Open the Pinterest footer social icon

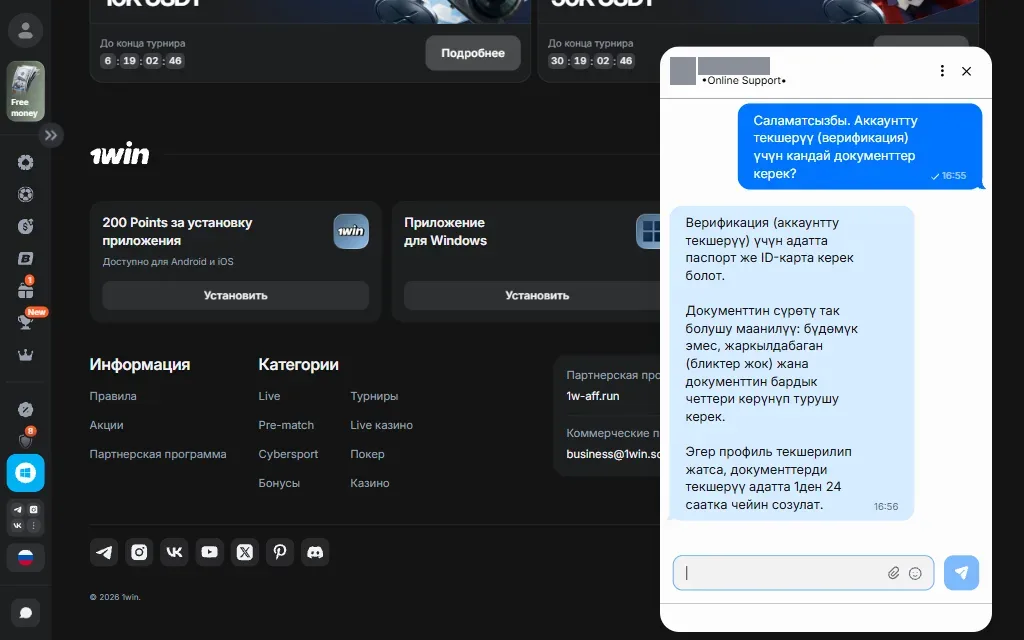[280, 552]
